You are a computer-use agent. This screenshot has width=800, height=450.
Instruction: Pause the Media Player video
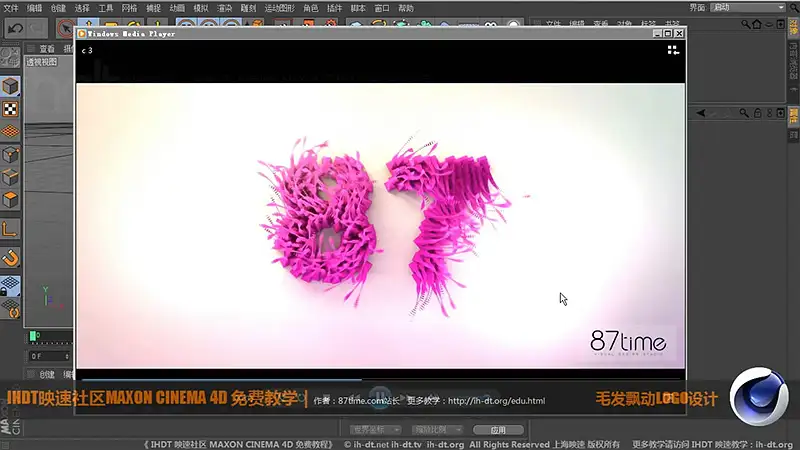(x=380, y=395)
